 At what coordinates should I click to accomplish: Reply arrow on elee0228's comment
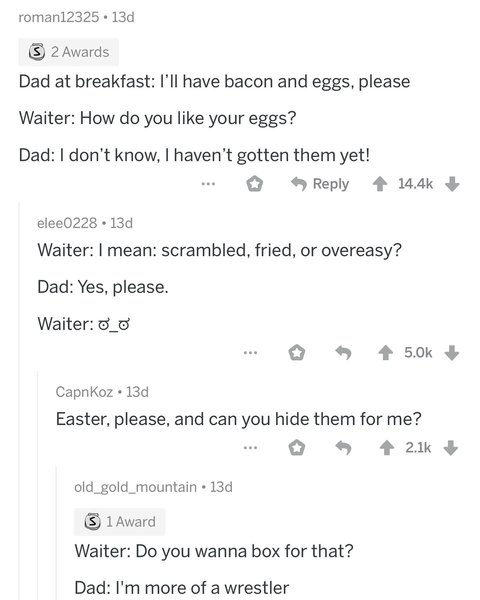click(343, 352)
